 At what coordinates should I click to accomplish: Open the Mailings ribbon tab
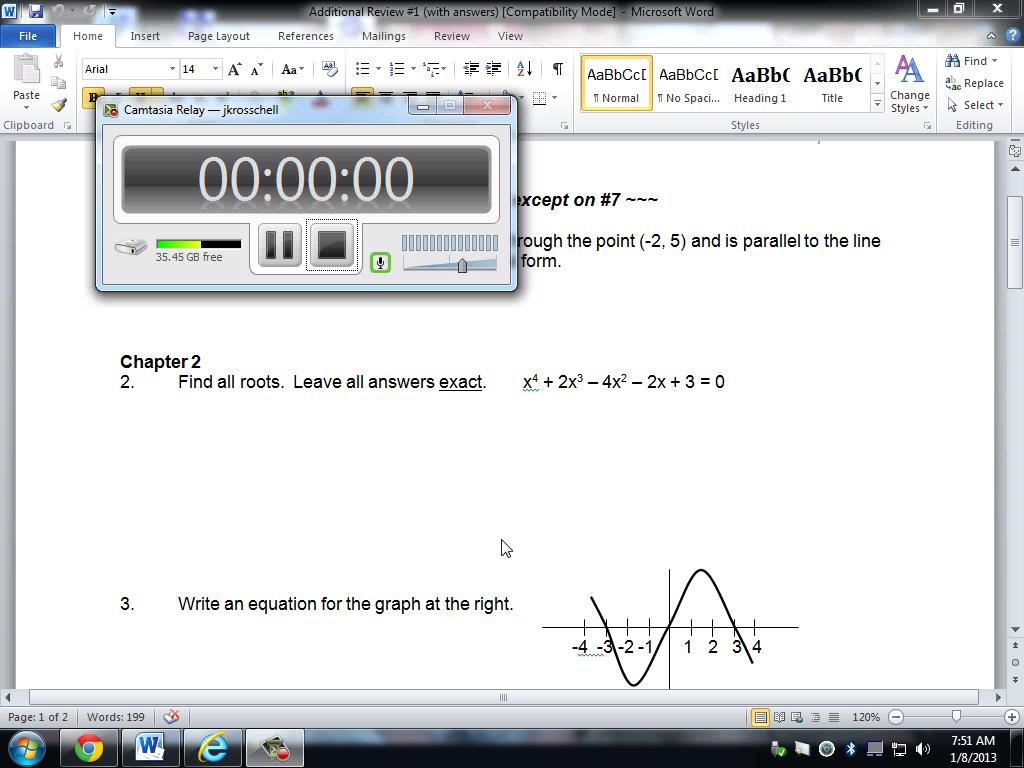click(384, 36)
